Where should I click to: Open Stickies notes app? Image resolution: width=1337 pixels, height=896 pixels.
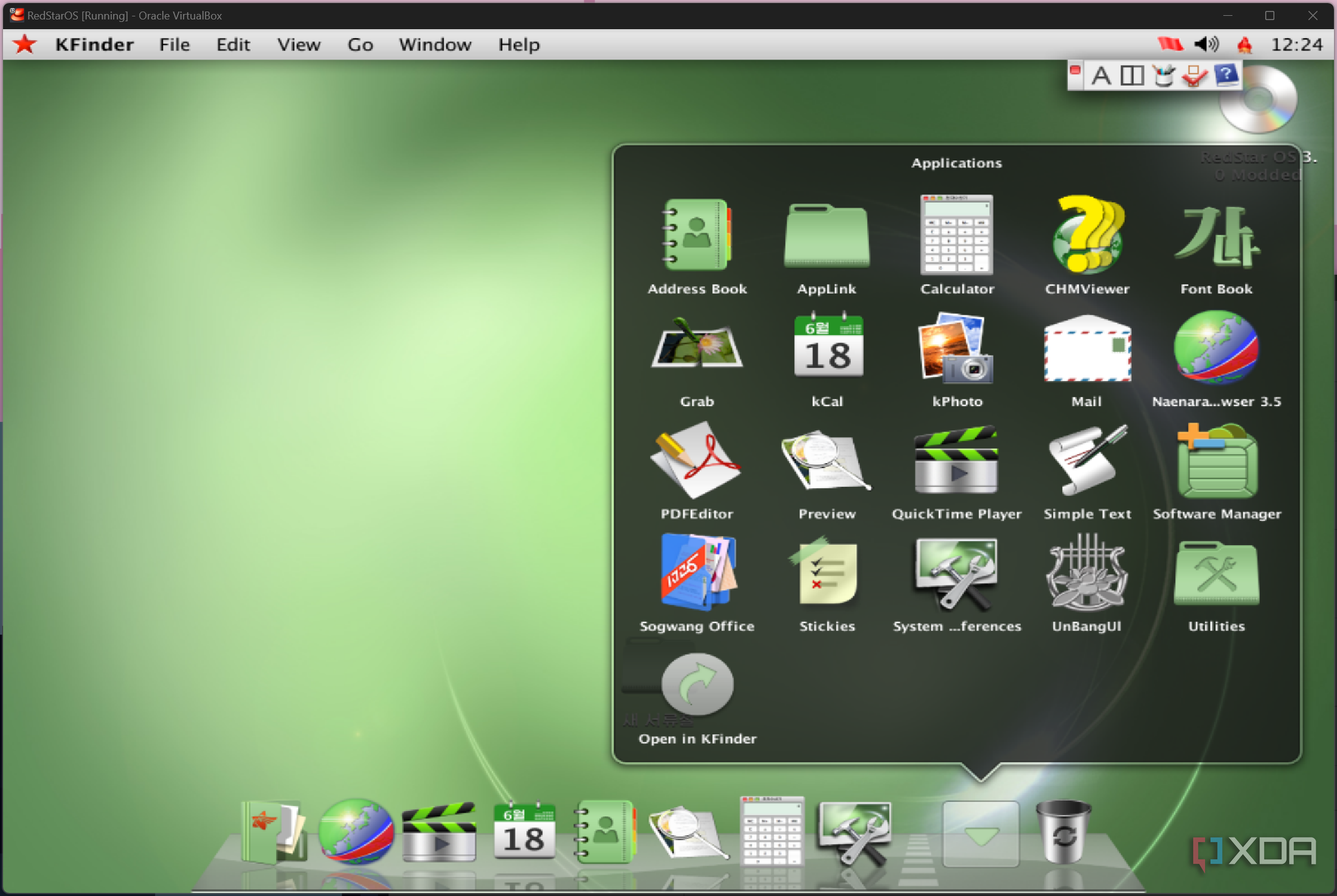tap(827, 573)
